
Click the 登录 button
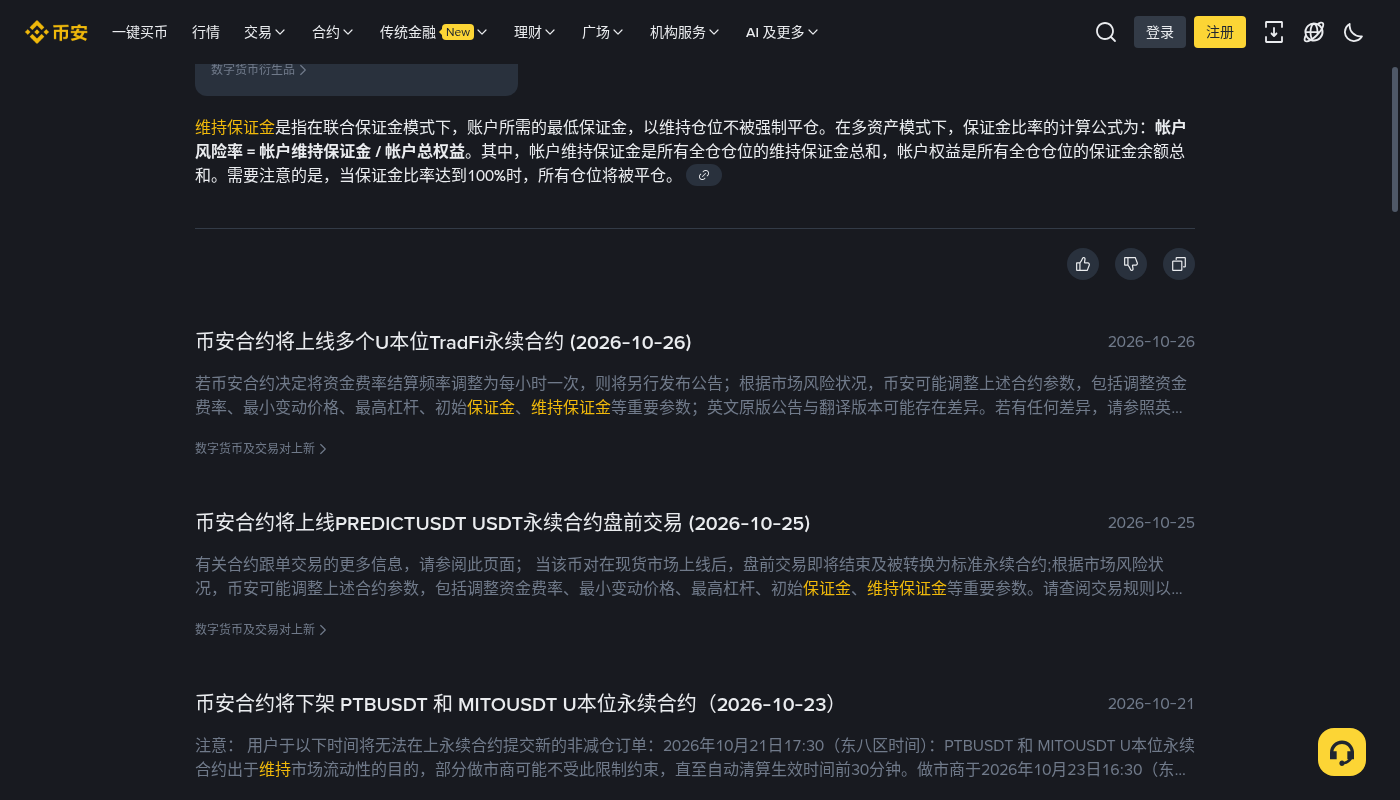[x=1160, y=32]
